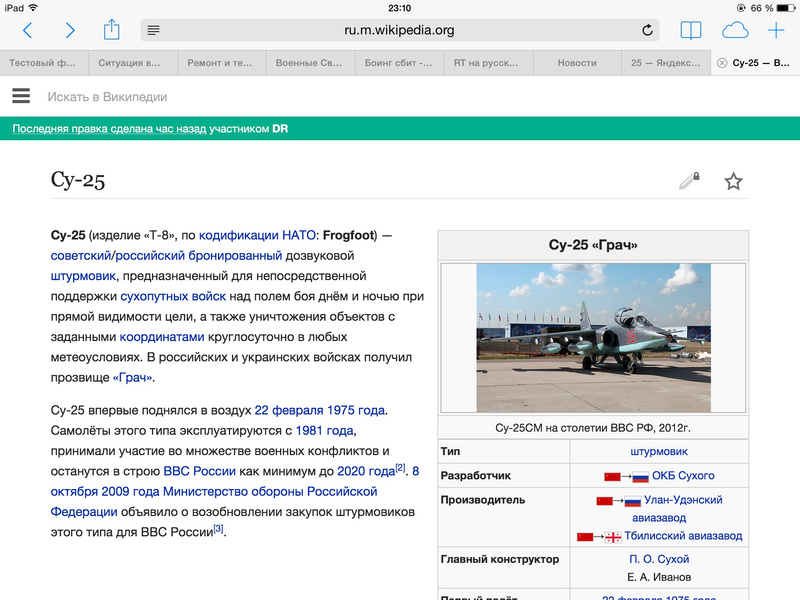Open the user DR link in the green bar
The height and width of the screenshot is (600, 800).
280,129
